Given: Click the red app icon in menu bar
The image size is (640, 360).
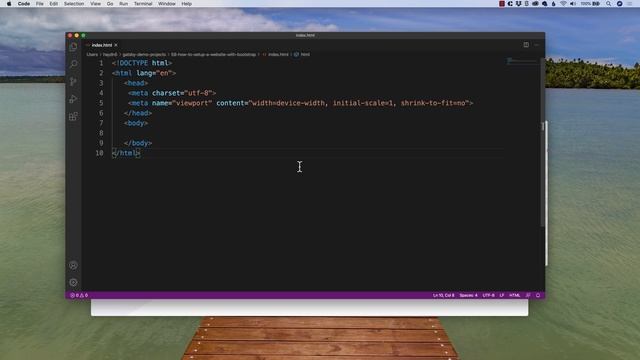Looking at the screenshot, I should click(x=502, y=4).
